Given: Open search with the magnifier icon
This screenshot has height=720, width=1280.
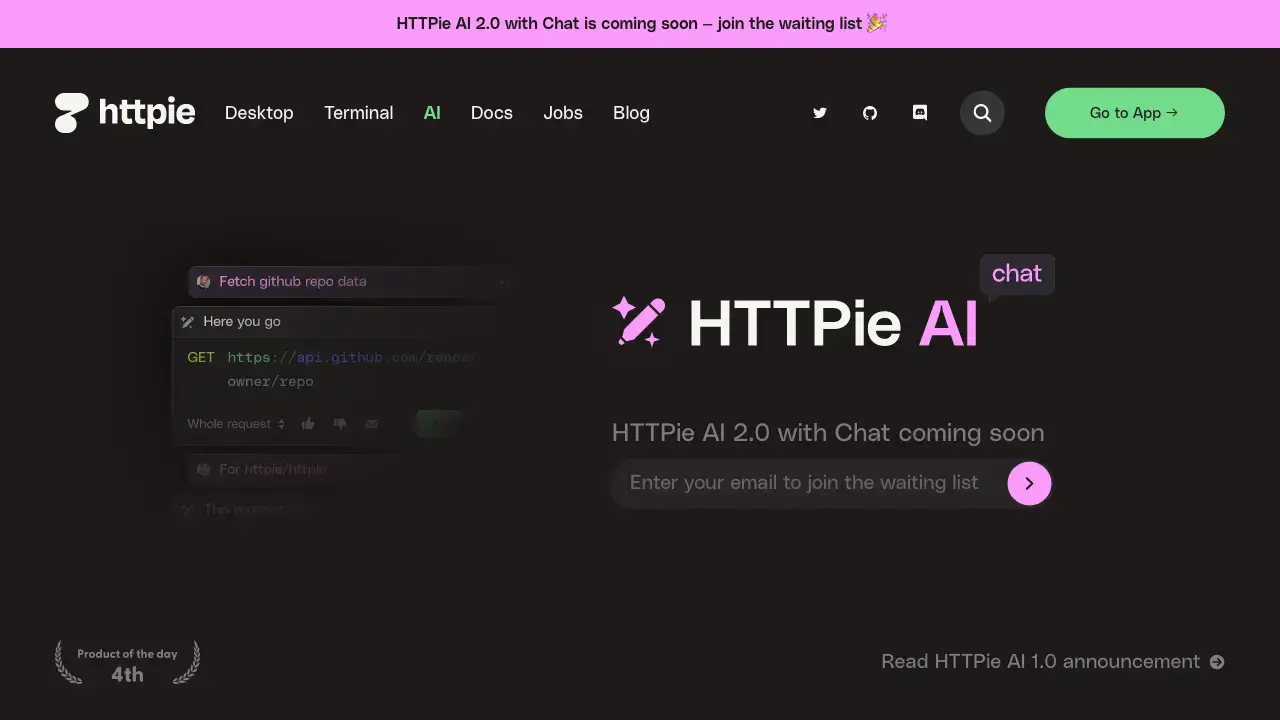Looking at the screenshot, I should point(982,113).
